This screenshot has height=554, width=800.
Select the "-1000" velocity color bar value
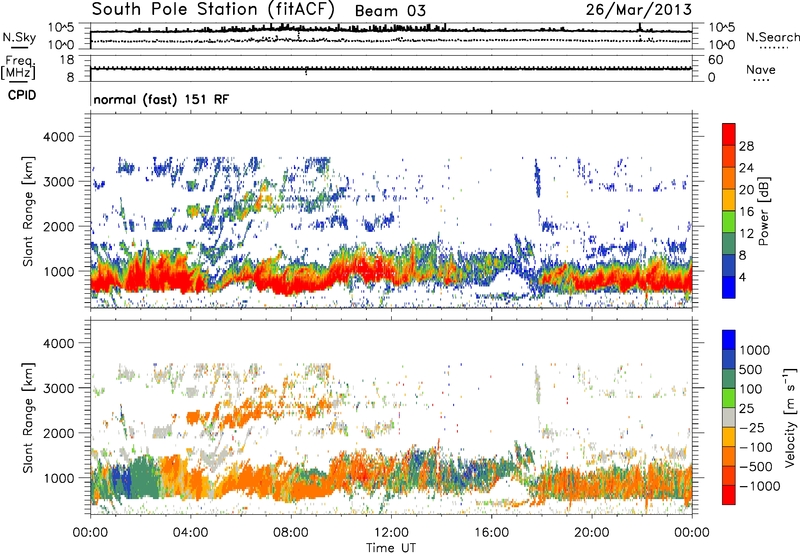(760, 486)
